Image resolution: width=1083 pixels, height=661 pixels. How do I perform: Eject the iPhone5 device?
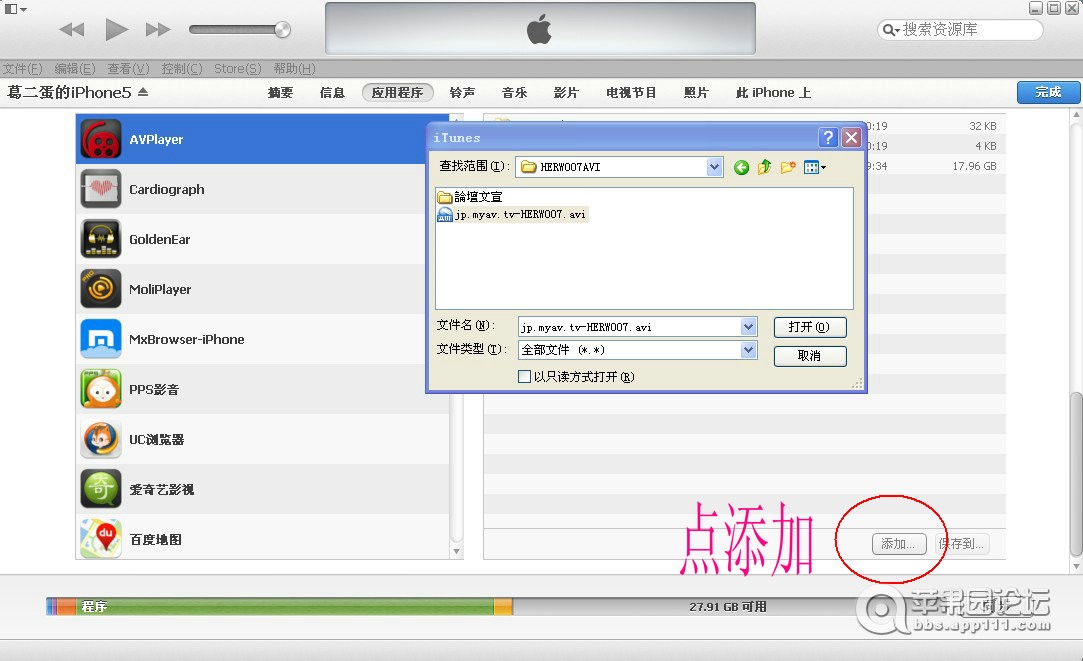143,92
